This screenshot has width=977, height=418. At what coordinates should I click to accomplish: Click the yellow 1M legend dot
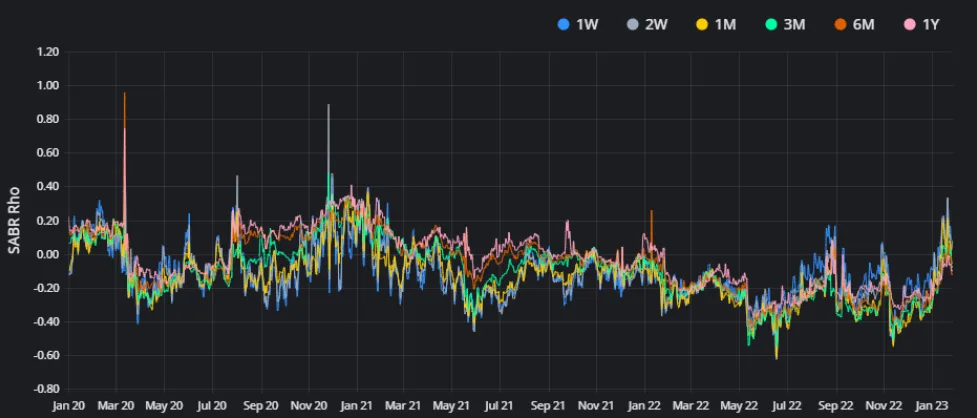point(702,25)
